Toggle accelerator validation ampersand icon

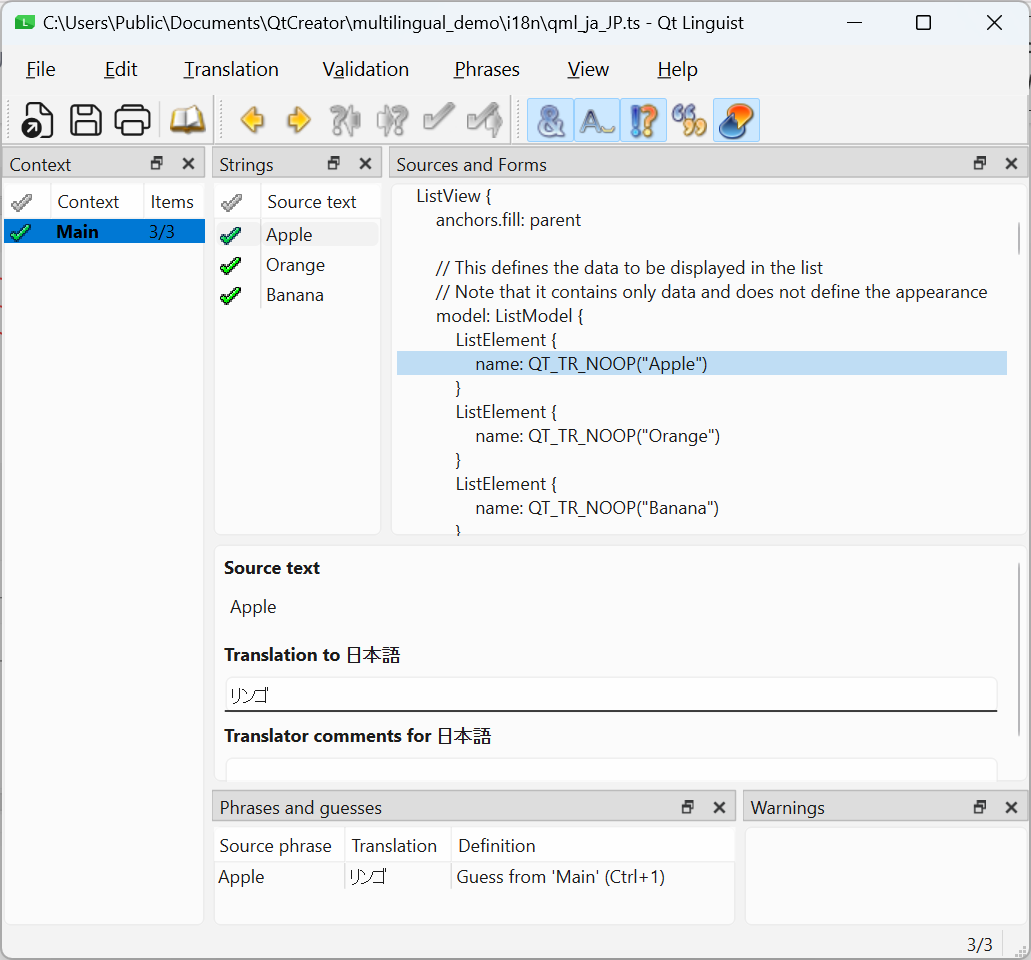pos(550,120)
